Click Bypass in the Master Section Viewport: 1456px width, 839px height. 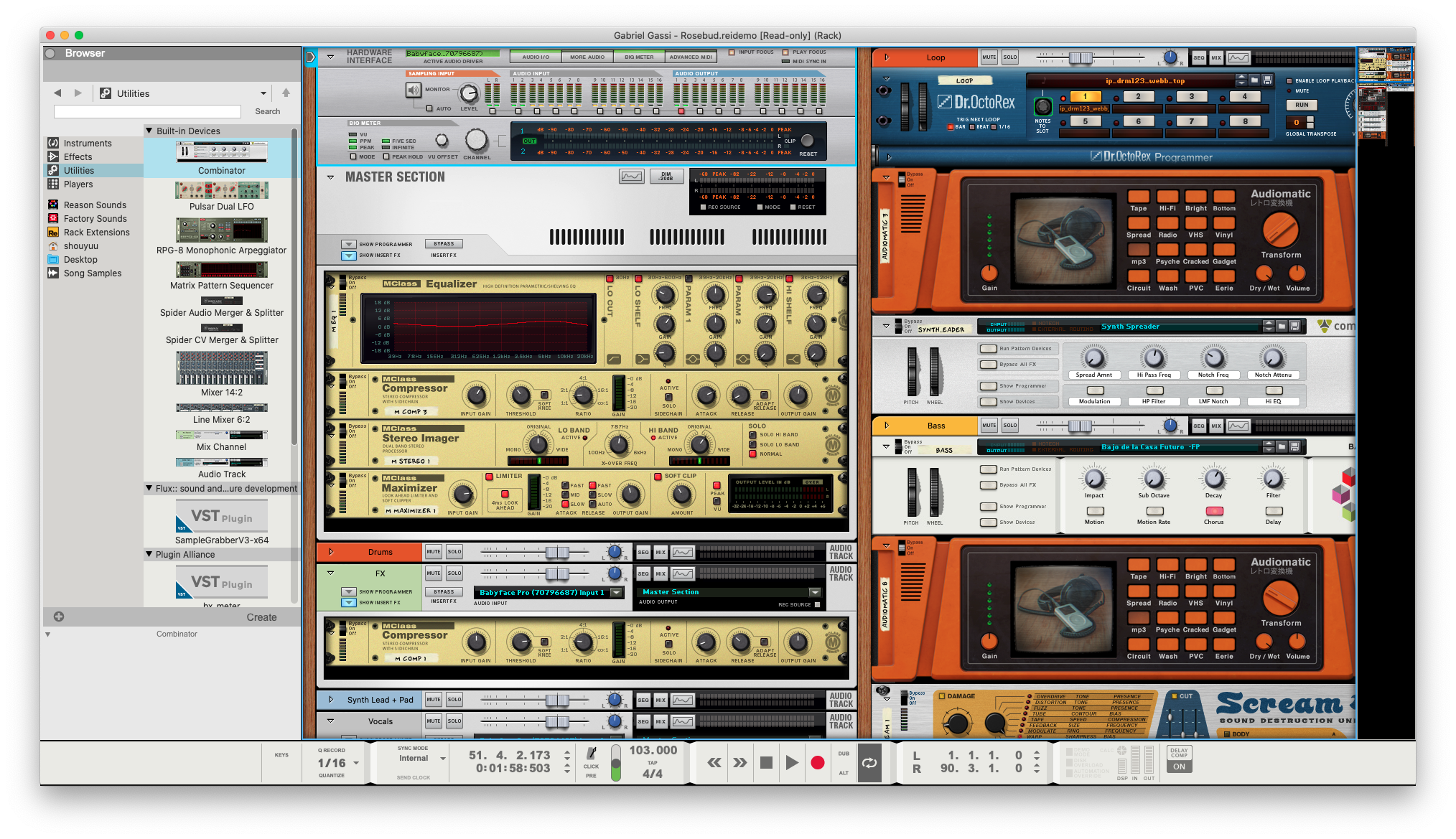coord(444,244)
